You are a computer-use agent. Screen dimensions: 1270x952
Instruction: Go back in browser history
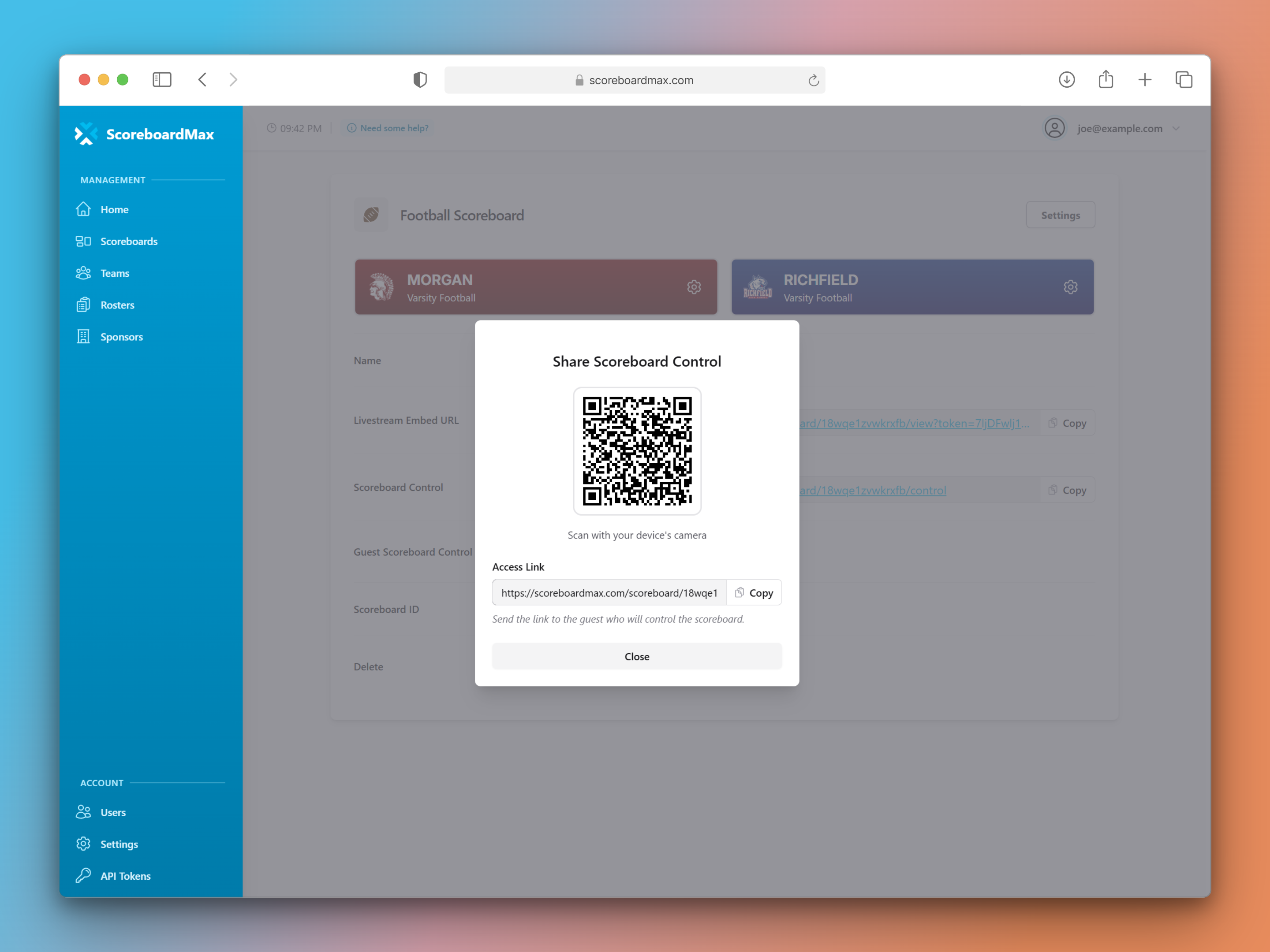tap(202, 79)
